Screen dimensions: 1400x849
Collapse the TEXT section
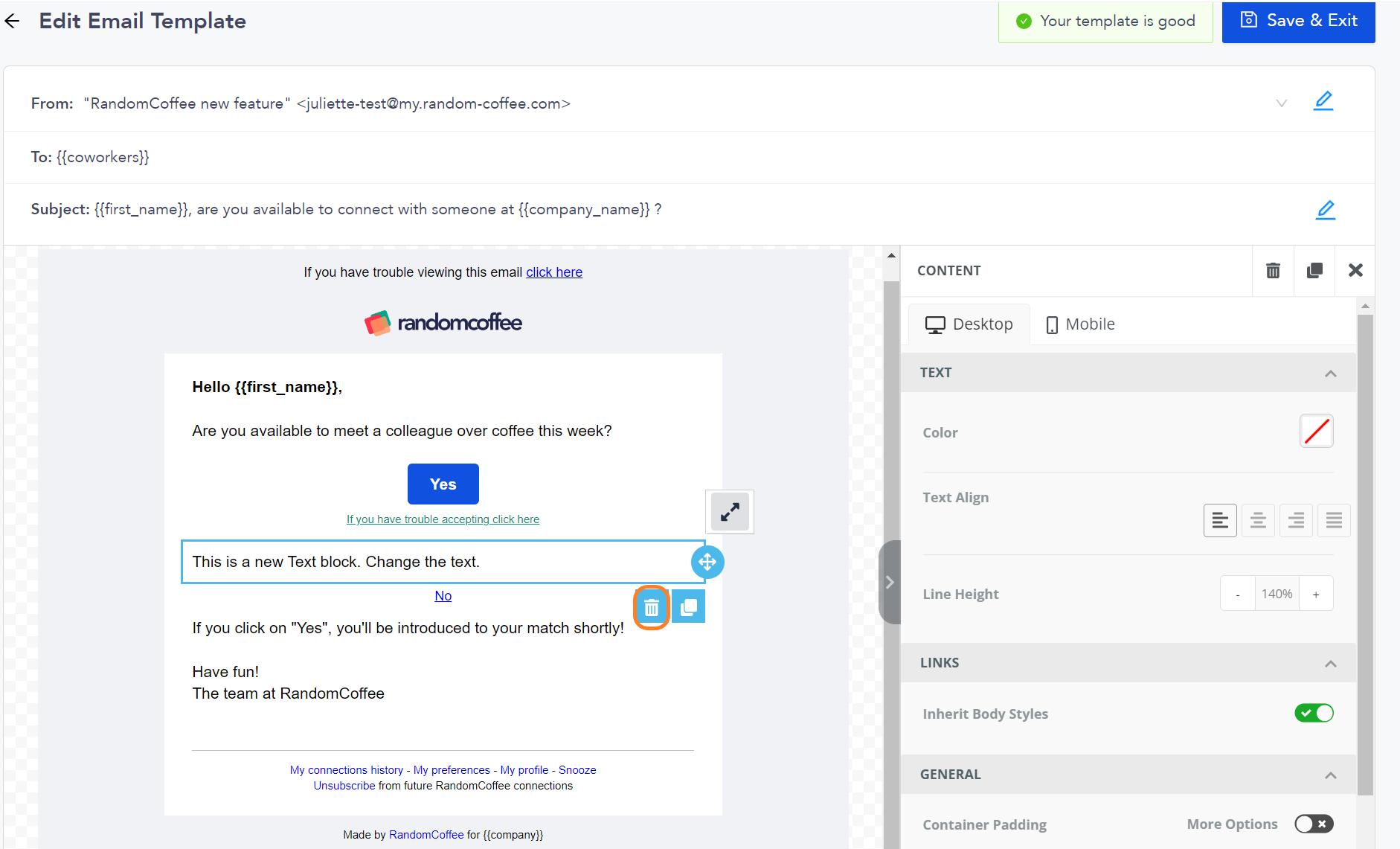pyautogui.click(x=1330, y=373)
